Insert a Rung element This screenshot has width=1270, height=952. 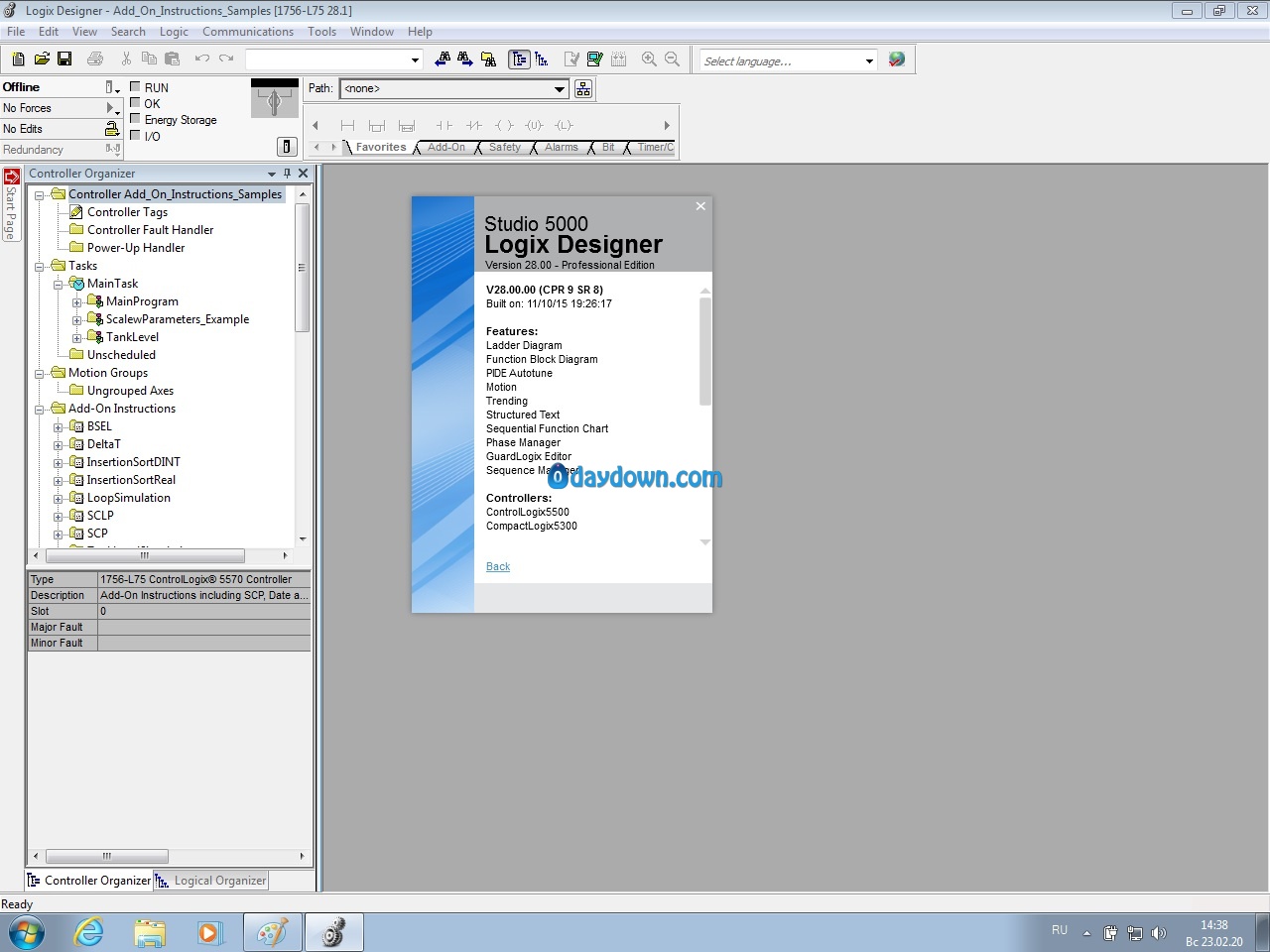[x=347, y=125]
